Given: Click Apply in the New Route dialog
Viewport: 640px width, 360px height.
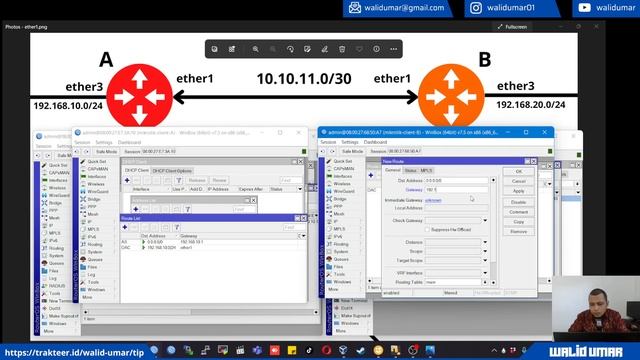Looking at the screenshot, I should point(519,191).
